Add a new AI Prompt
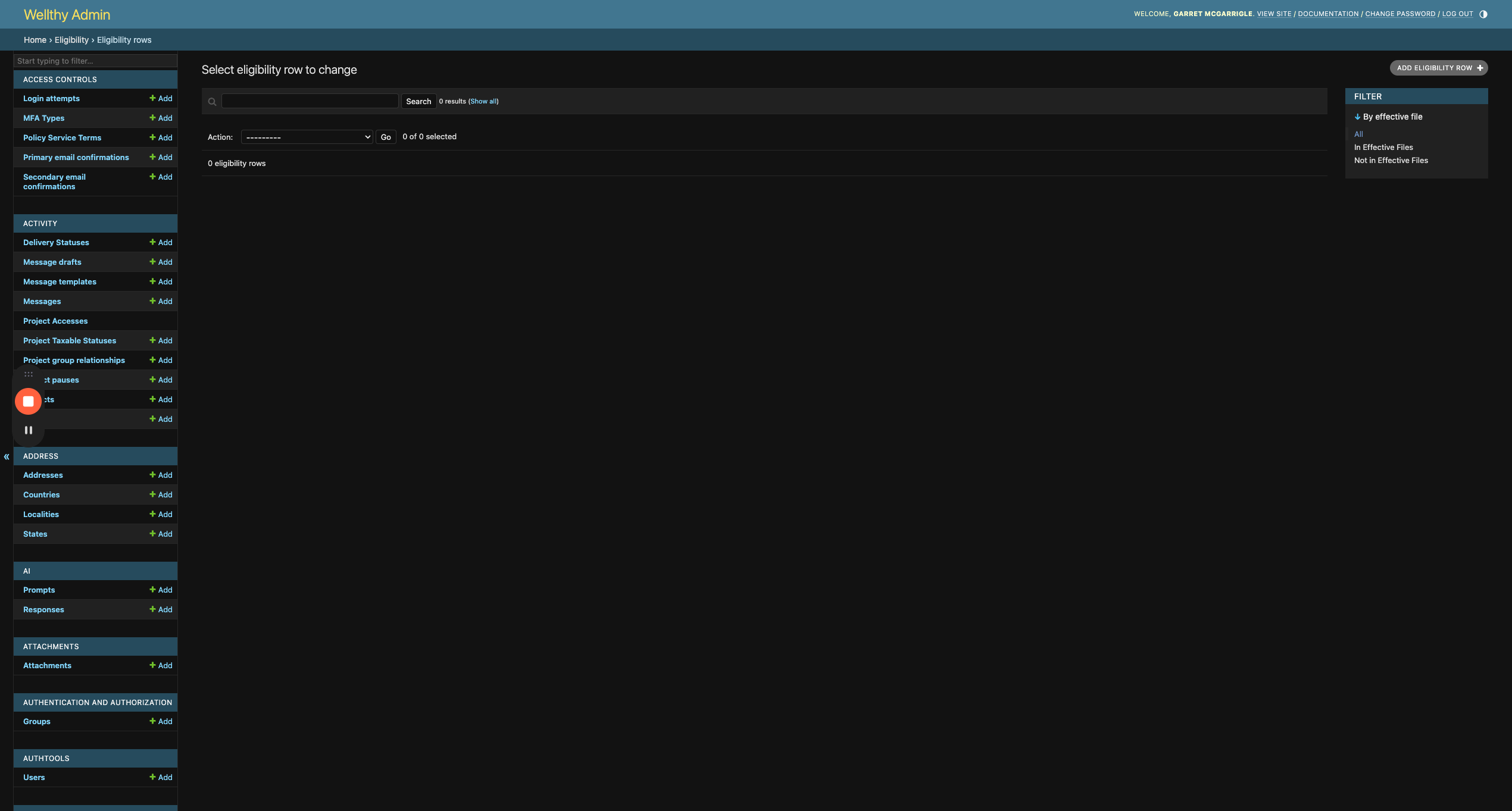This screenshot has height=811, width=1512. click(161, 590)
